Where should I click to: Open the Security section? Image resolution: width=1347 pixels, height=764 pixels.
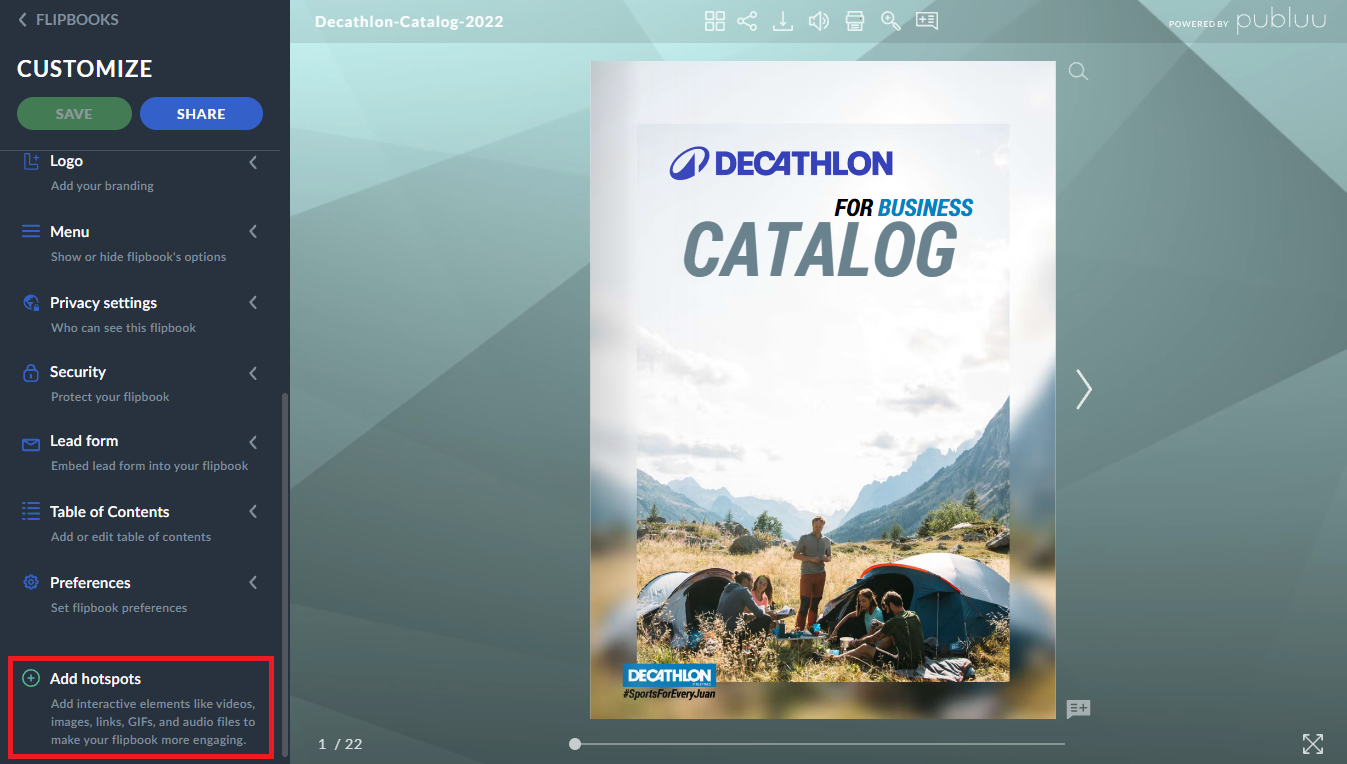click(140, 384)
